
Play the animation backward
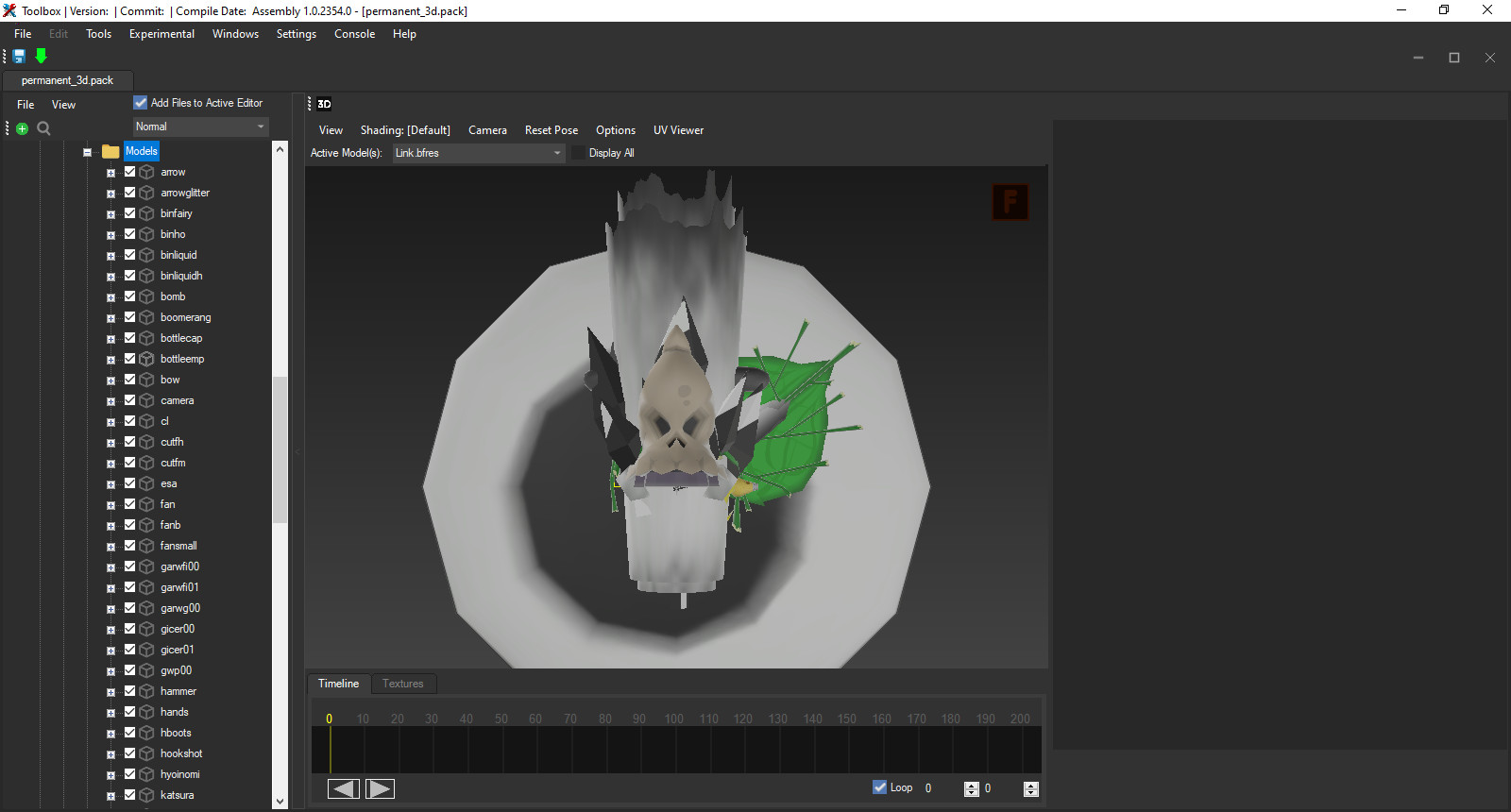(344, 788)
